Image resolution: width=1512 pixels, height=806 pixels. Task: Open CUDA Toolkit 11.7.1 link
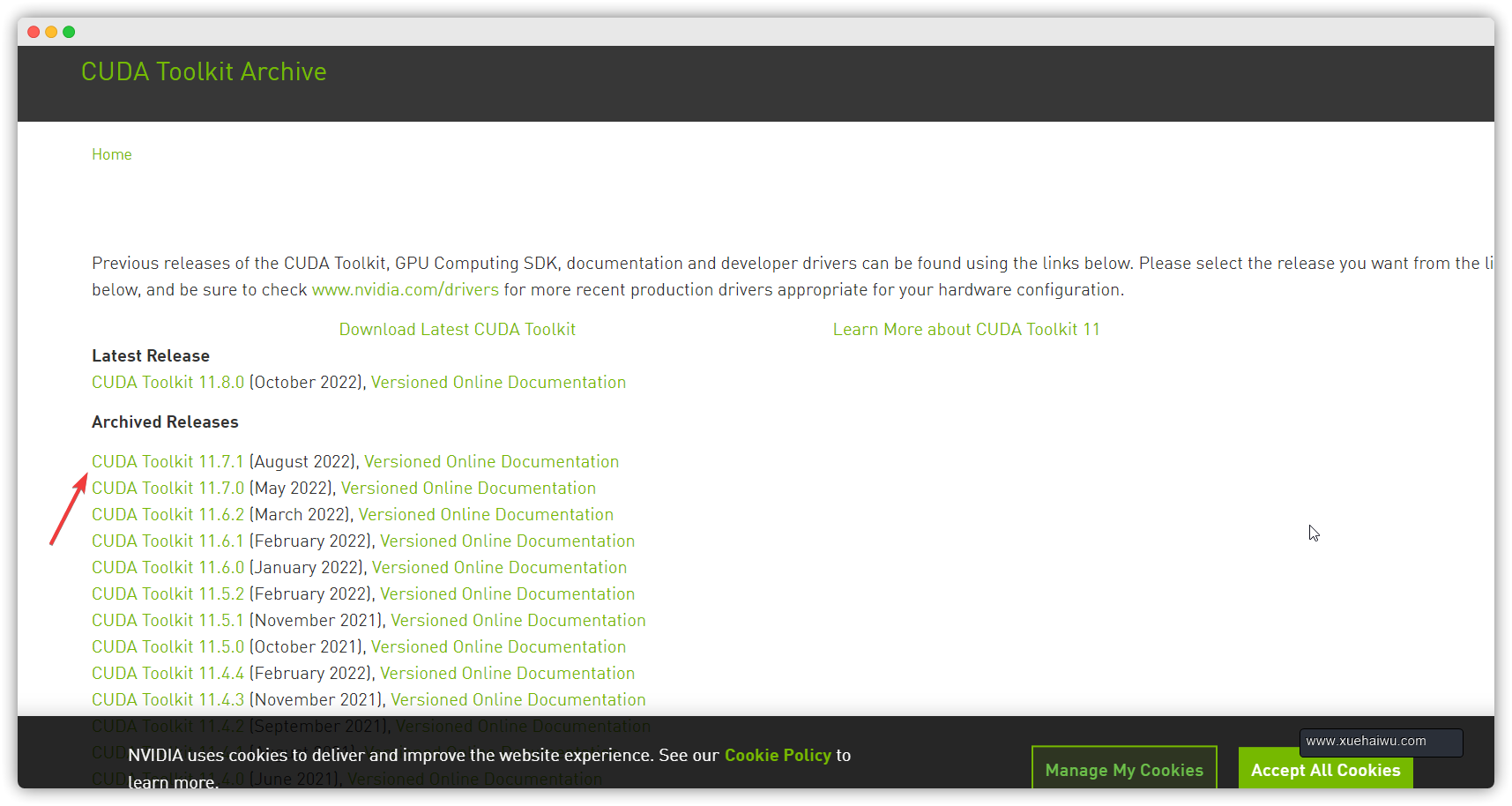point(168,462)
